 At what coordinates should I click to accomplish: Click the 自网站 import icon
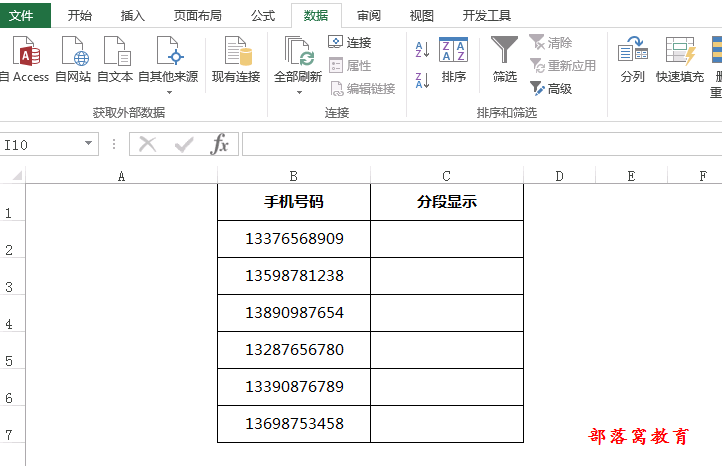[x=73, y=52]
